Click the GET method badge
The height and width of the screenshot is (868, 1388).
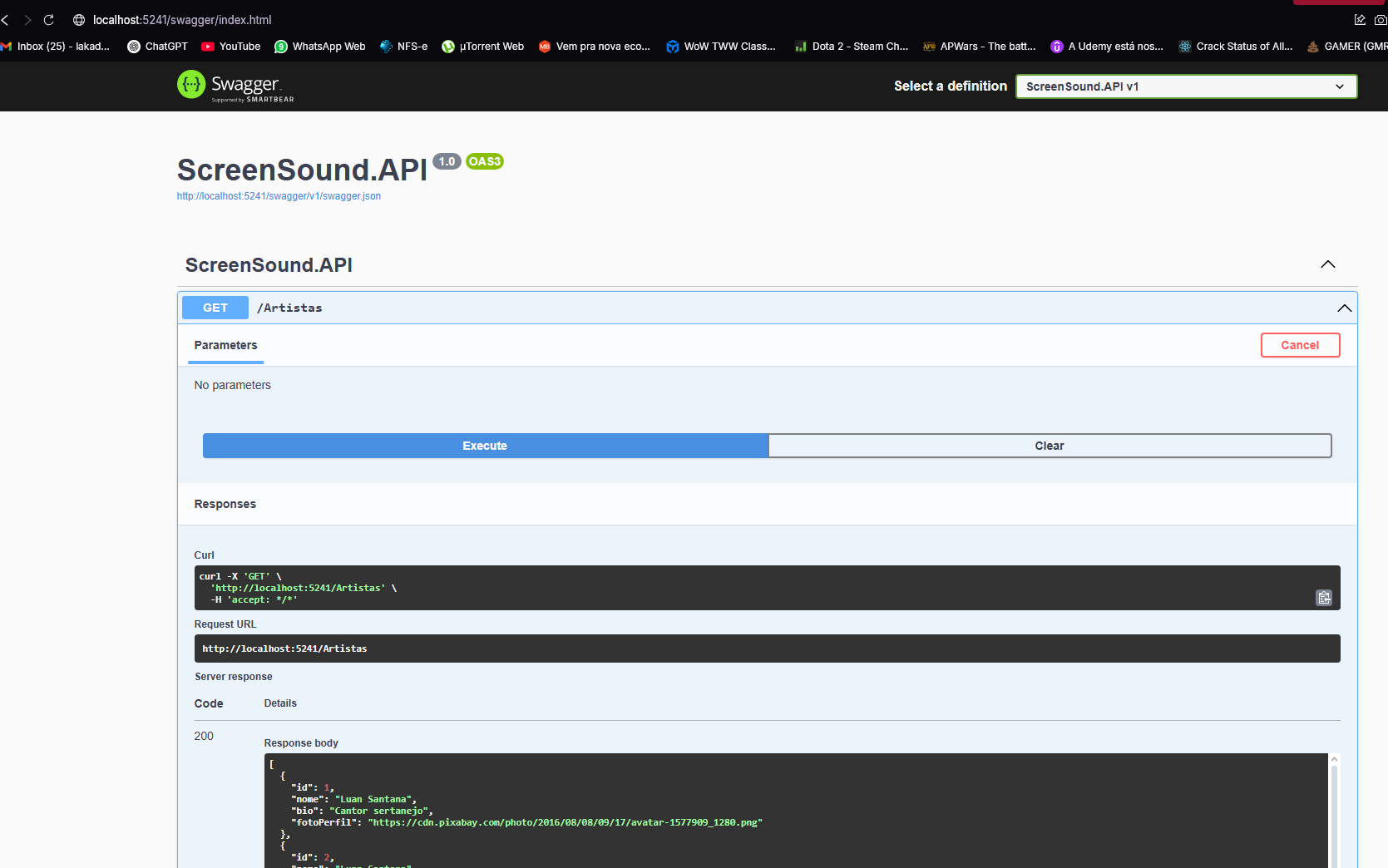click(215, 308)
